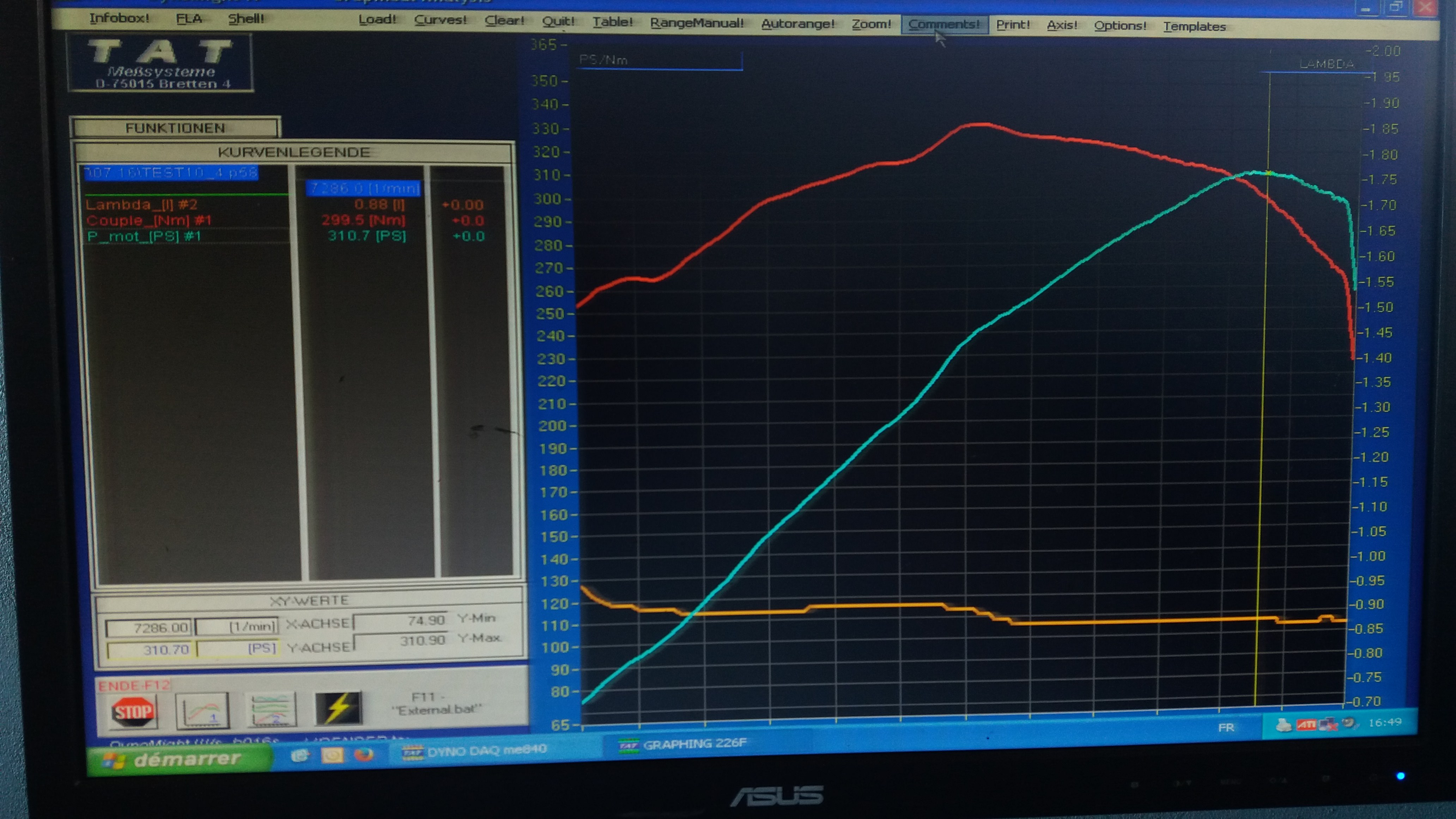This screenshot has height=819, width=1456.
Task: Open the Infobox! menu
Action: pos(119,18)
